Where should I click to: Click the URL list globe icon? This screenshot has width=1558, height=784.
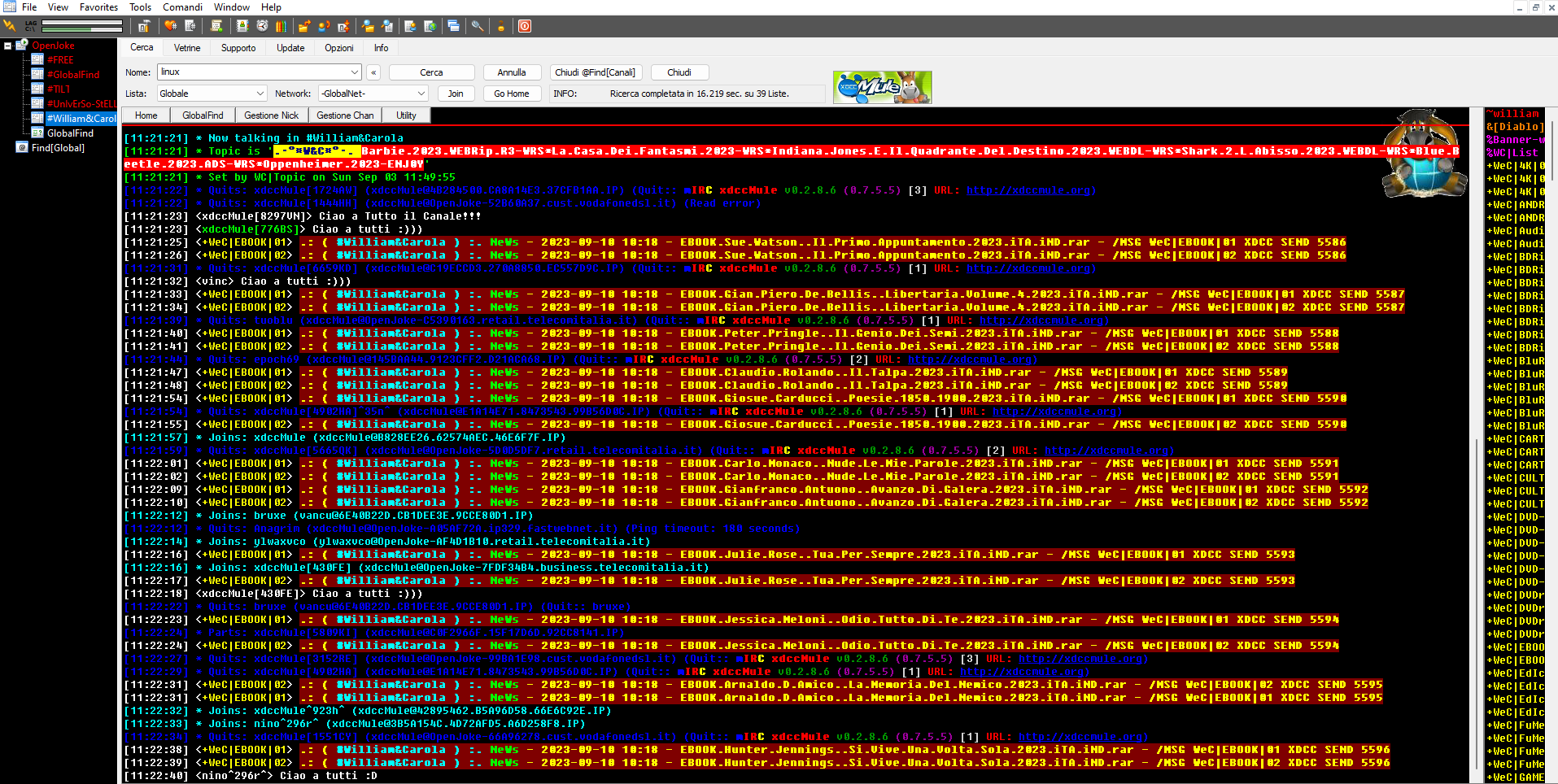430,26
